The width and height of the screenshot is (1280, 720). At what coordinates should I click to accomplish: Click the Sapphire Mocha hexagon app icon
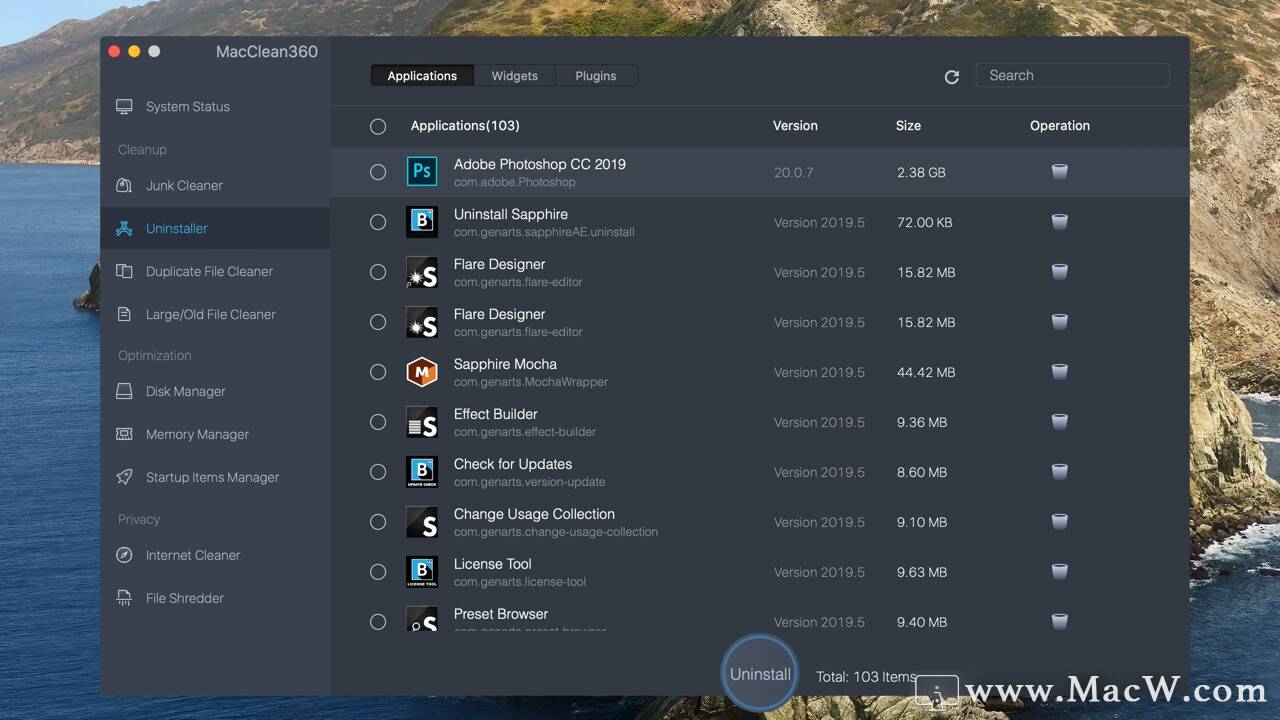[x=422, y=372]
